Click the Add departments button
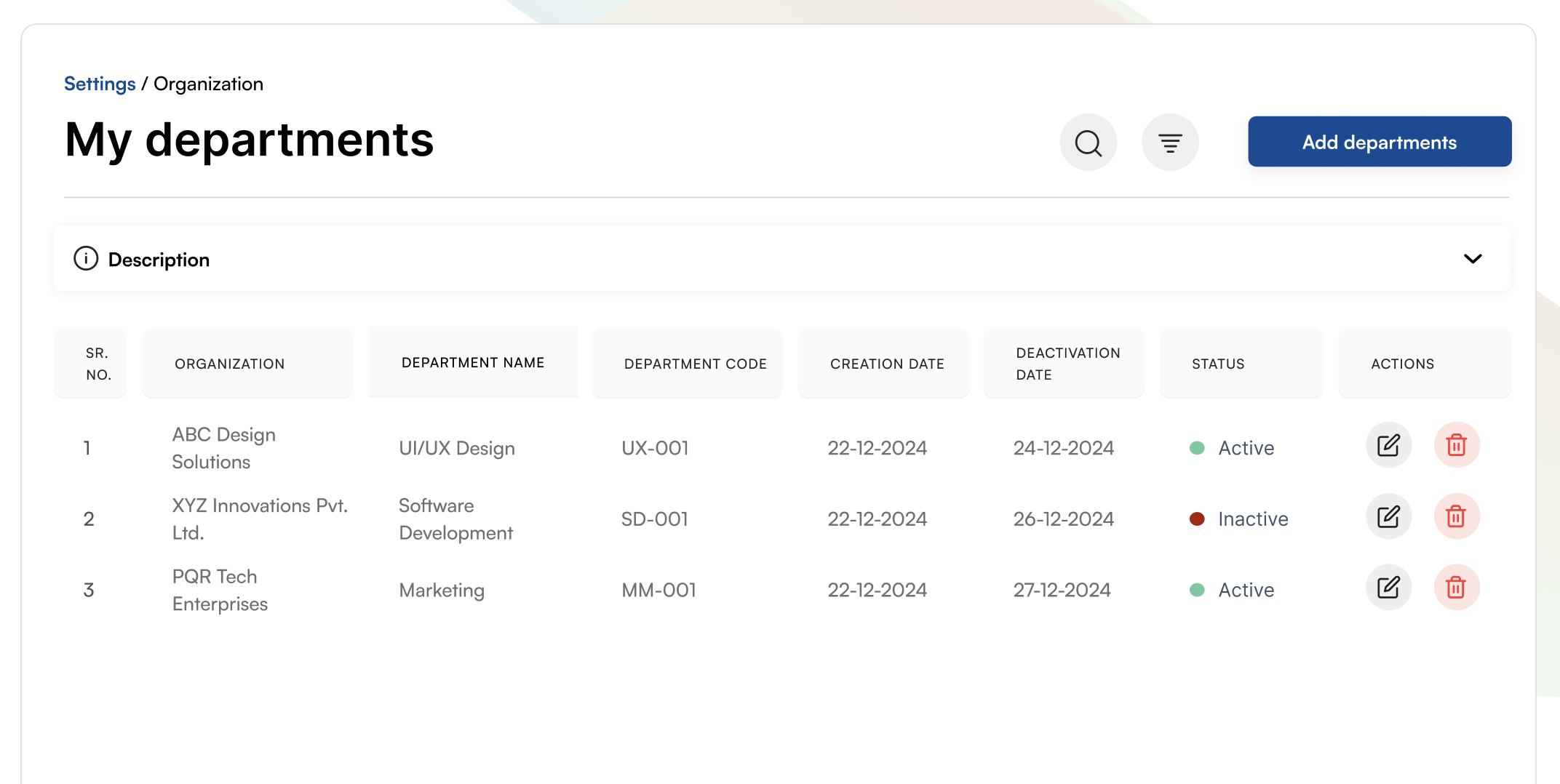Viewport: 1560px width, 784px height. tap(1379, 142)
